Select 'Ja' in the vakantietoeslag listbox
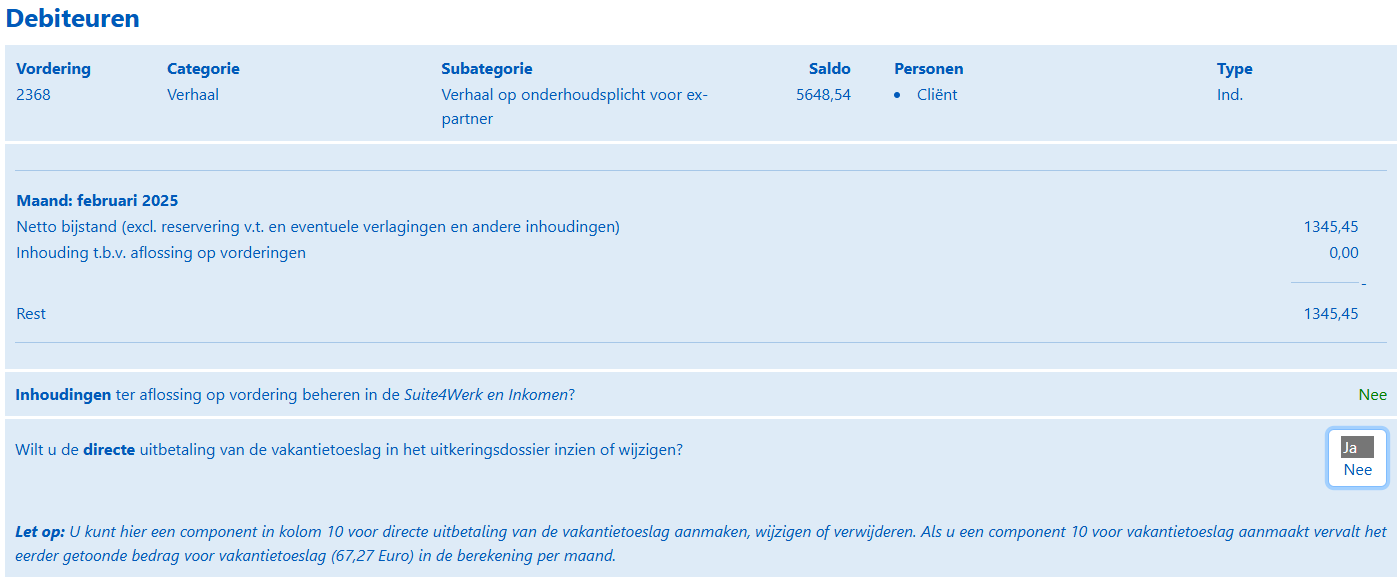The image size is (1397, 584). [1356, 447]
